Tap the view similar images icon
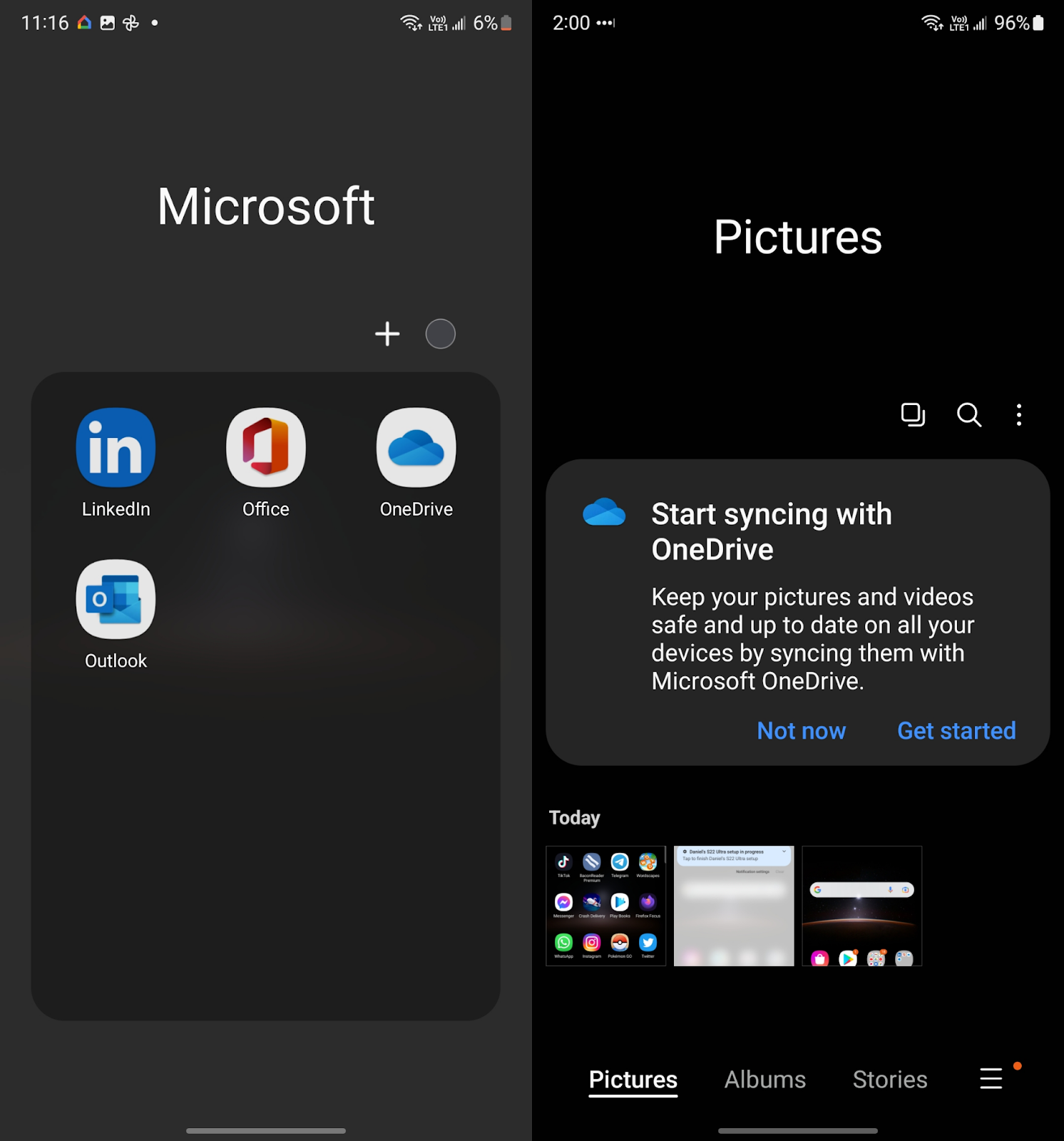 [x=913, y=414]
